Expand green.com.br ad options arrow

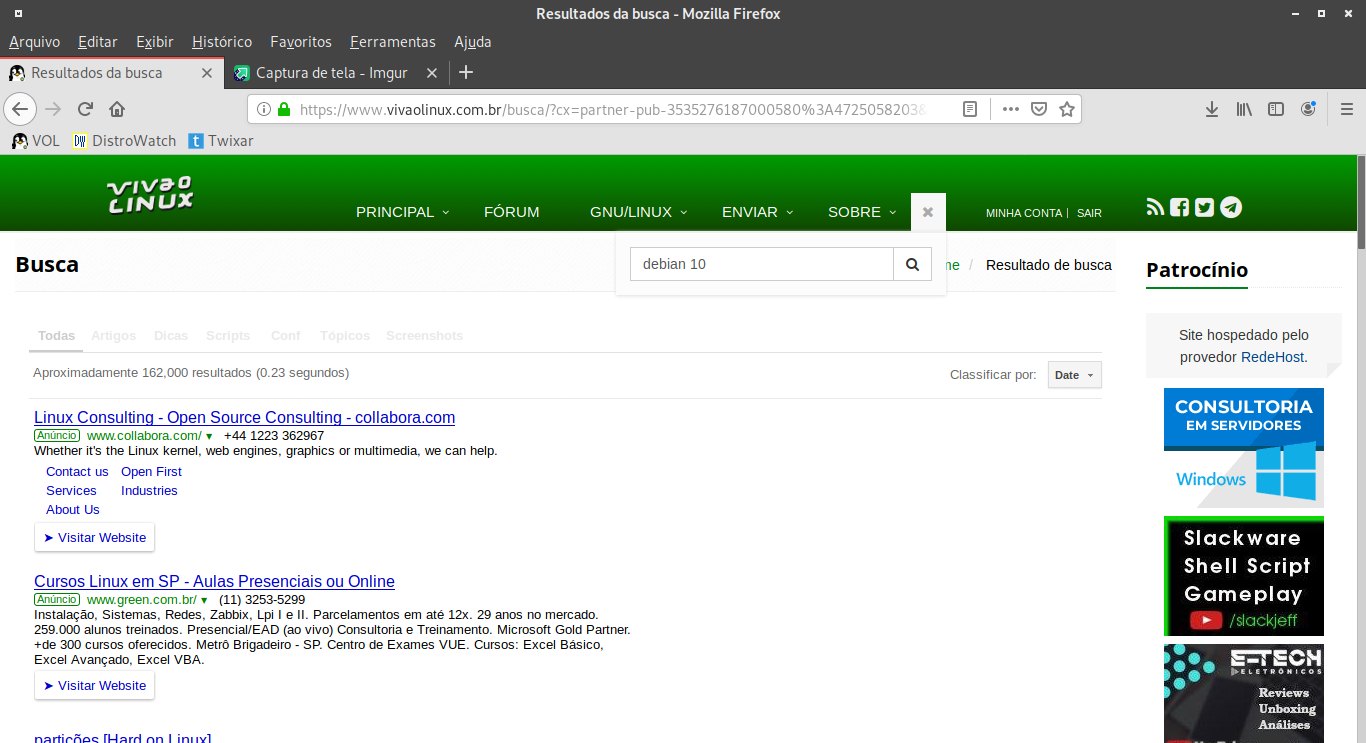coord(204,600)
